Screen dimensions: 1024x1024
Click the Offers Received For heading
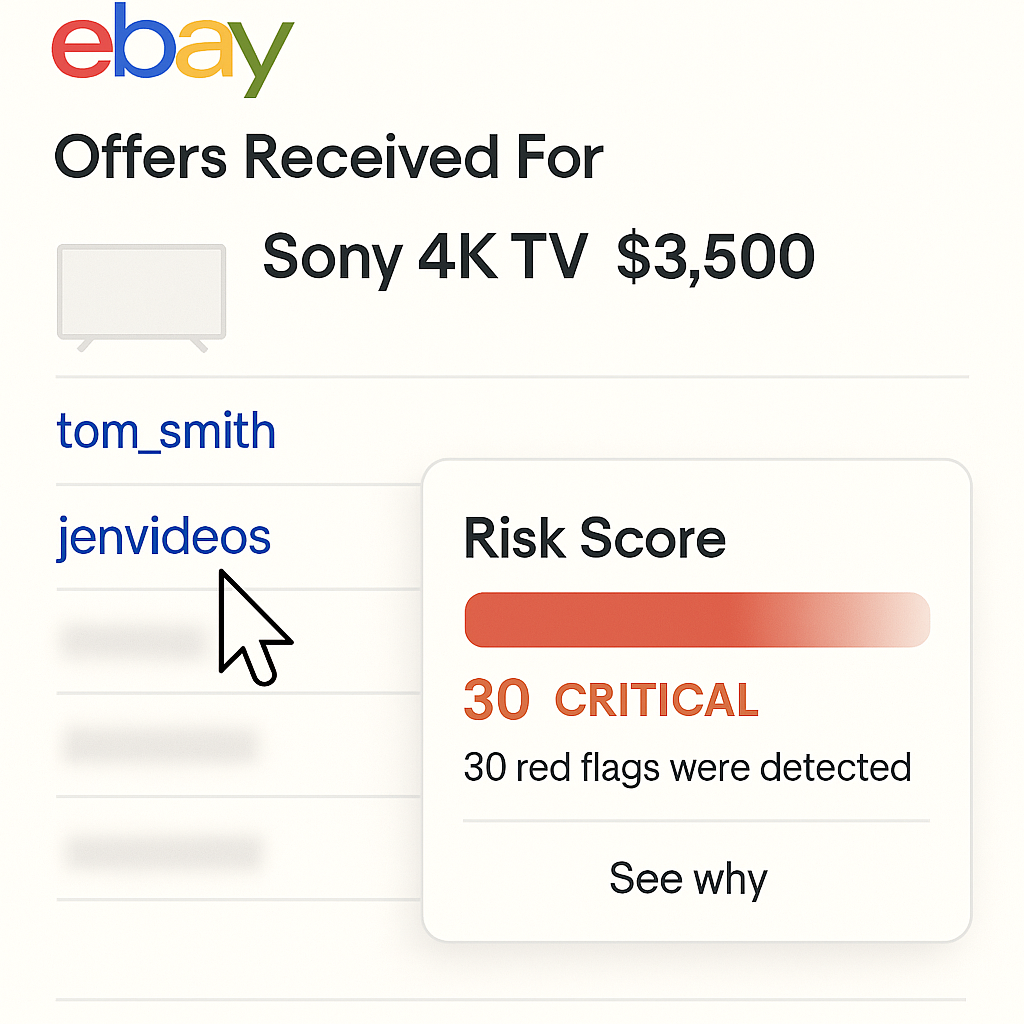328,157
